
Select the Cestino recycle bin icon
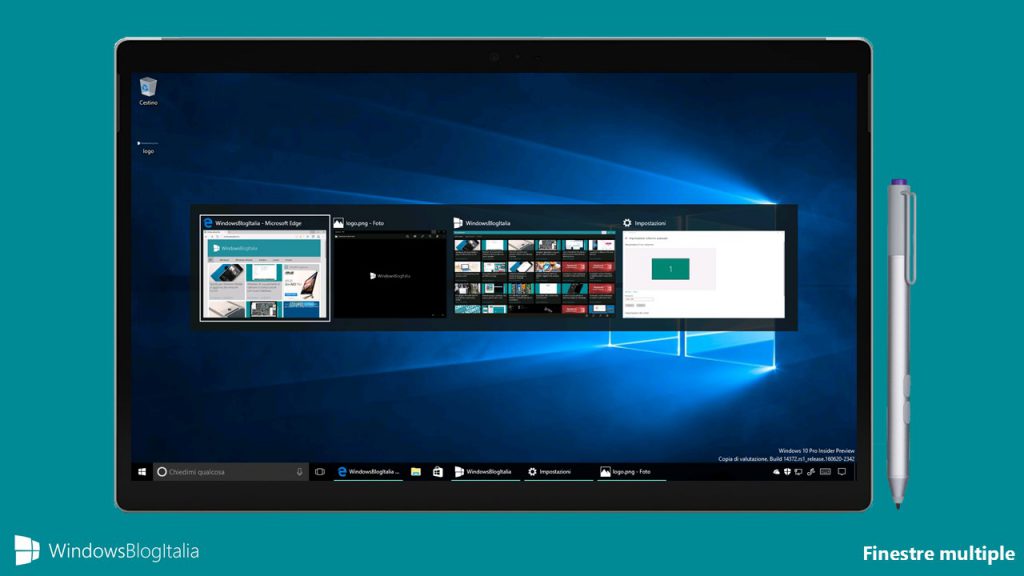148,91
